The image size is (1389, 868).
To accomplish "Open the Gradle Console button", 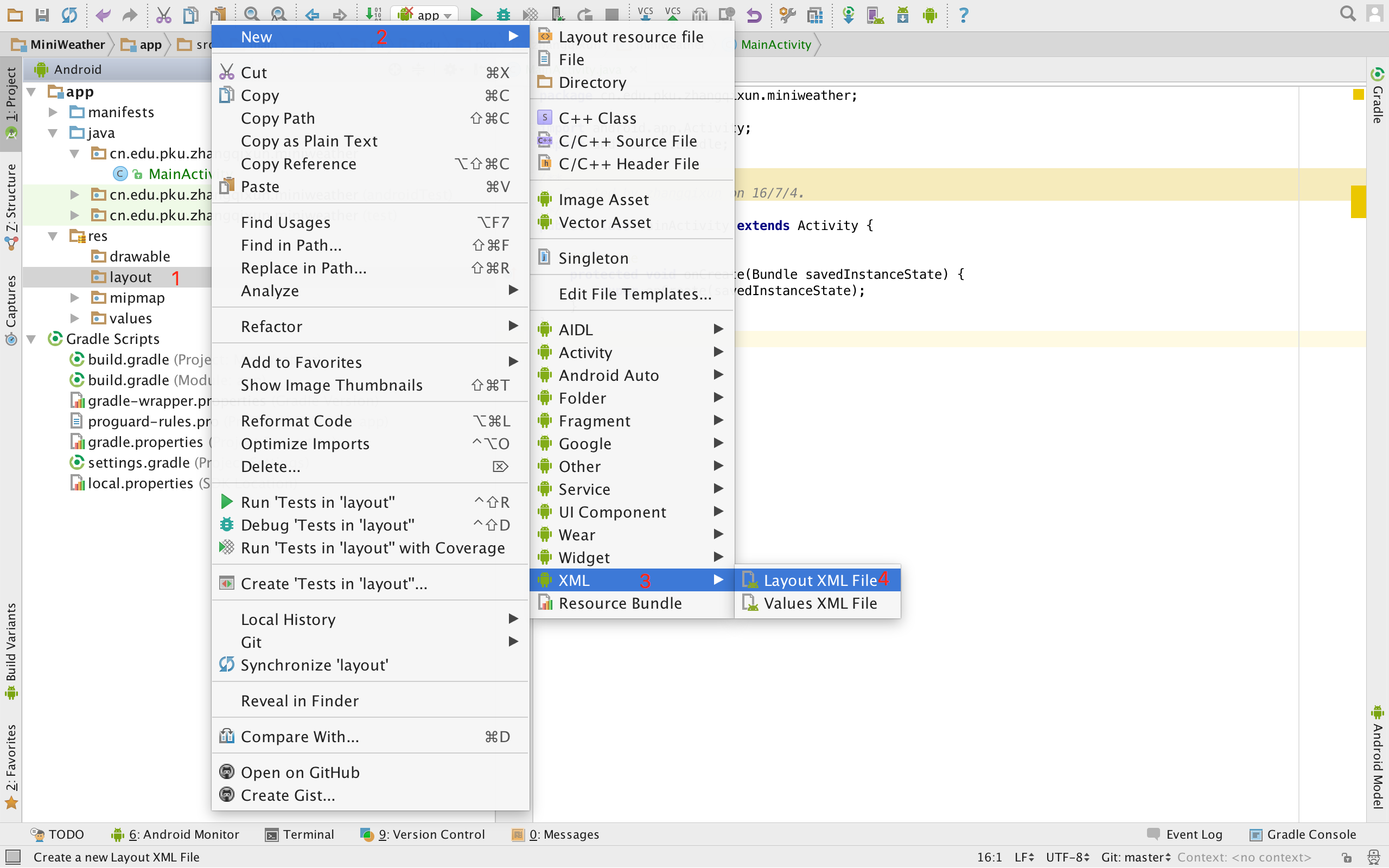I will (x=1302, y=835).
